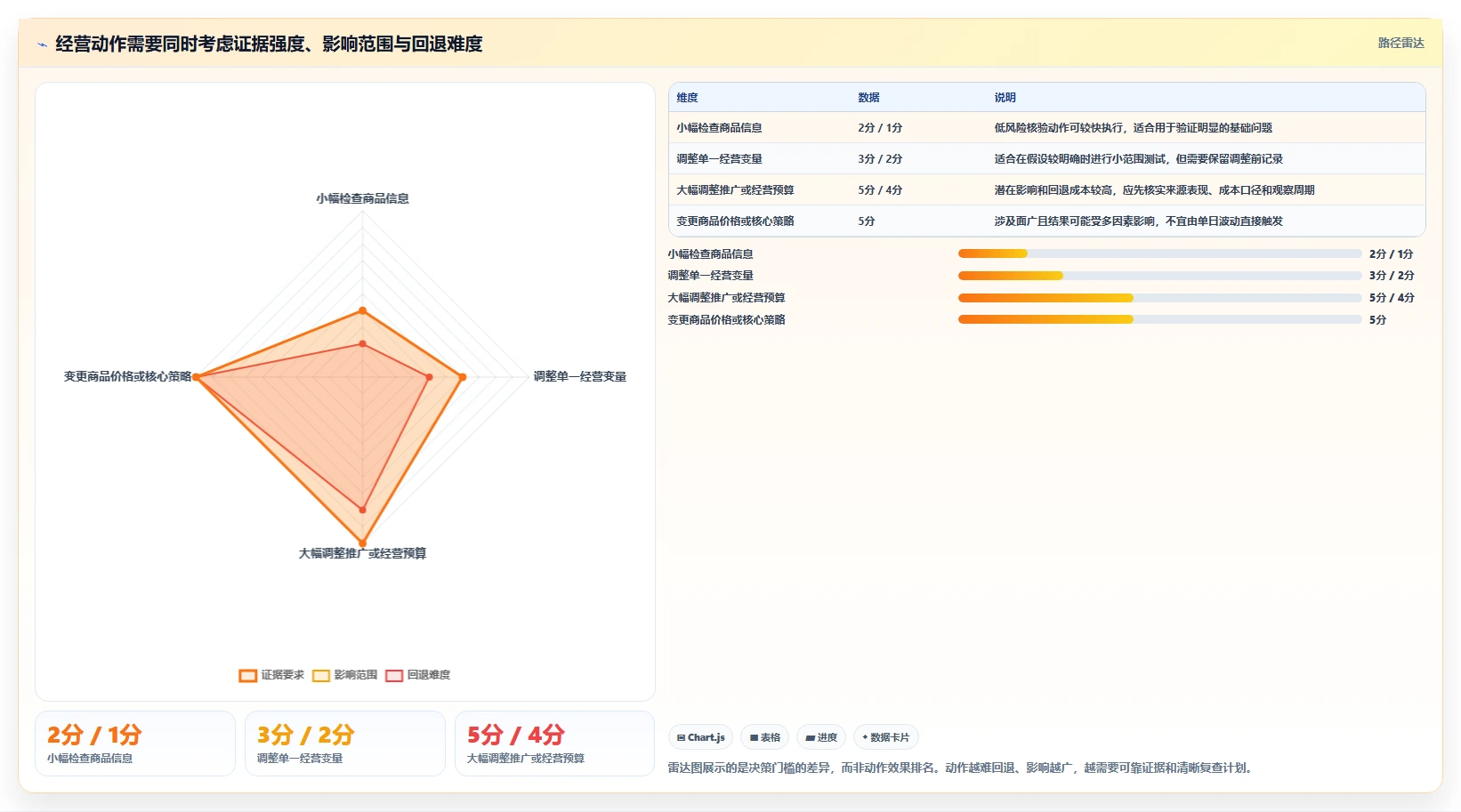The image size is (1461, 812).
Task: Click the description starting 潜在影响和回退成本
Action: (x=1154, y=190)
